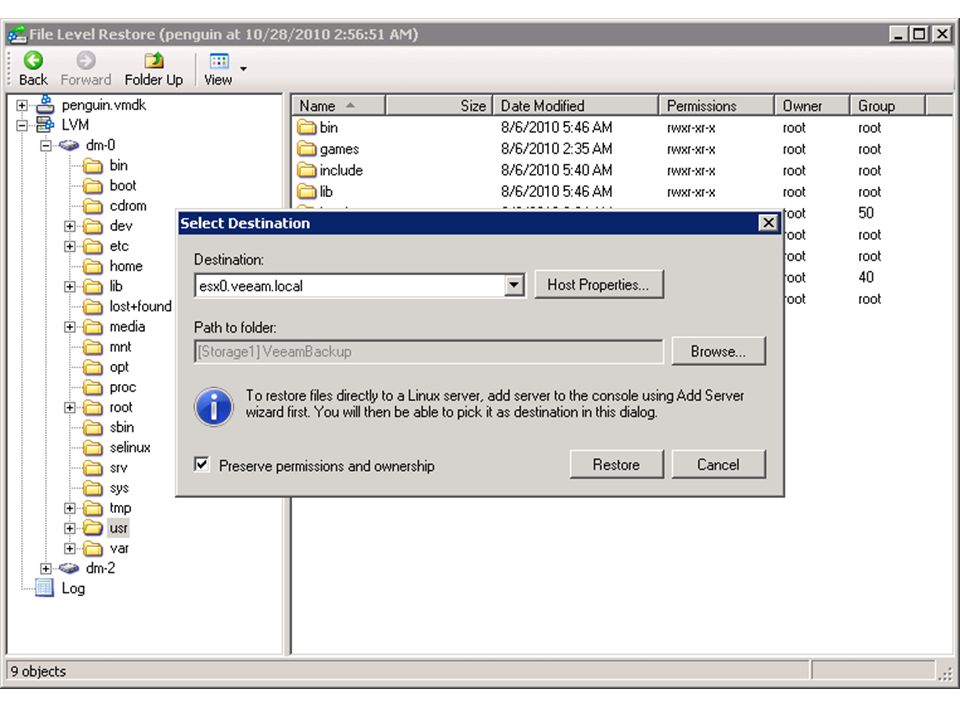Click the opt folder icon in tree
The width and height of the screenshot is (960, 720).
click(x=93, y=367)
